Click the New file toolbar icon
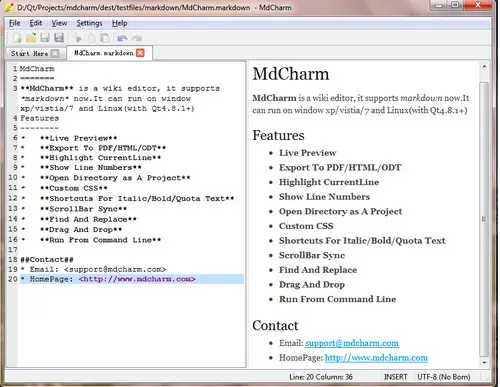The width and height of the screenshot is (500, 387). (x=17, y=38)
